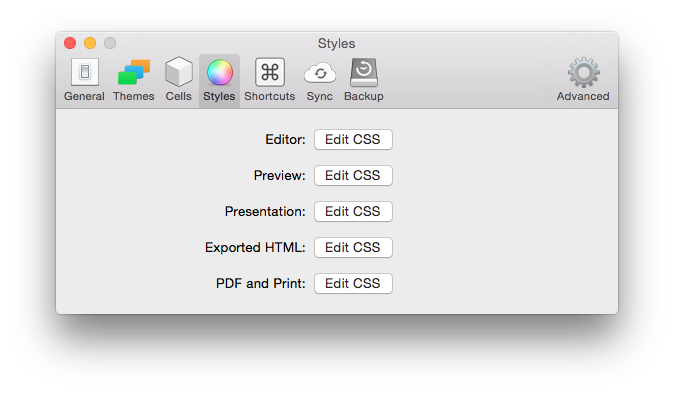Screen dimensions: 674x394
Task: Switch to the Themes pane icon
Action: pyautogui.click(x=134, y=72)
